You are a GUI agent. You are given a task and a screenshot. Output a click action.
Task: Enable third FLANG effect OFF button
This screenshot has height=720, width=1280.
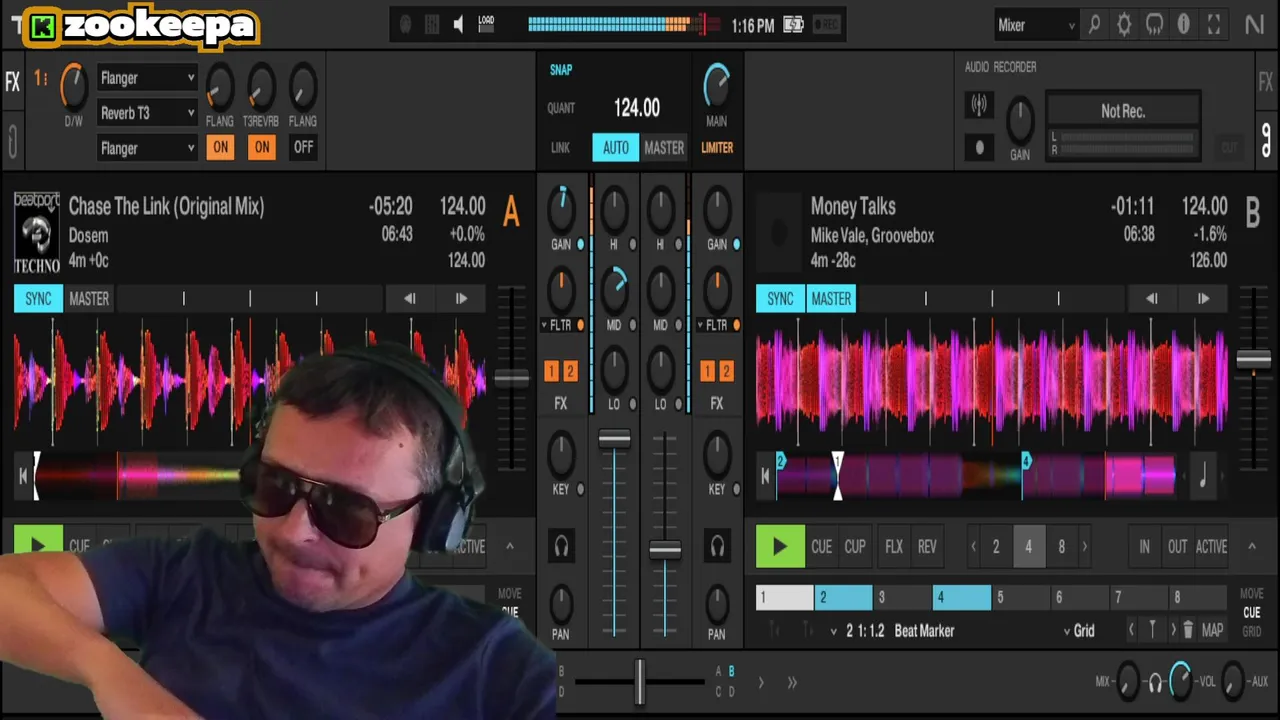coord(303,147)
